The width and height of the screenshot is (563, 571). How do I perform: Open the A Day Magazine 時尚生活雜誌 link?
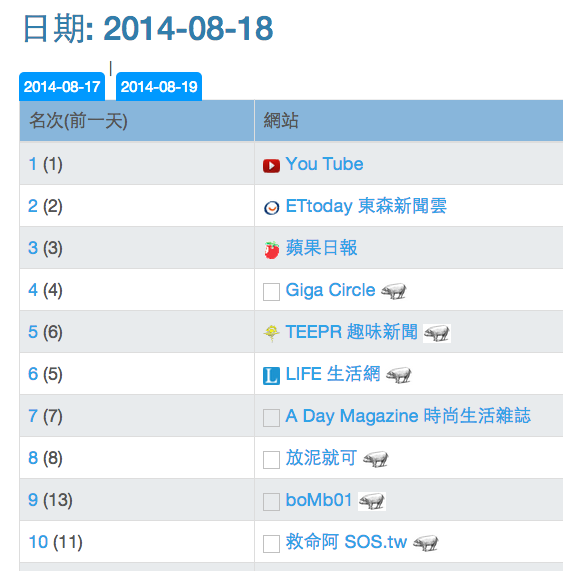click(408, 416)
